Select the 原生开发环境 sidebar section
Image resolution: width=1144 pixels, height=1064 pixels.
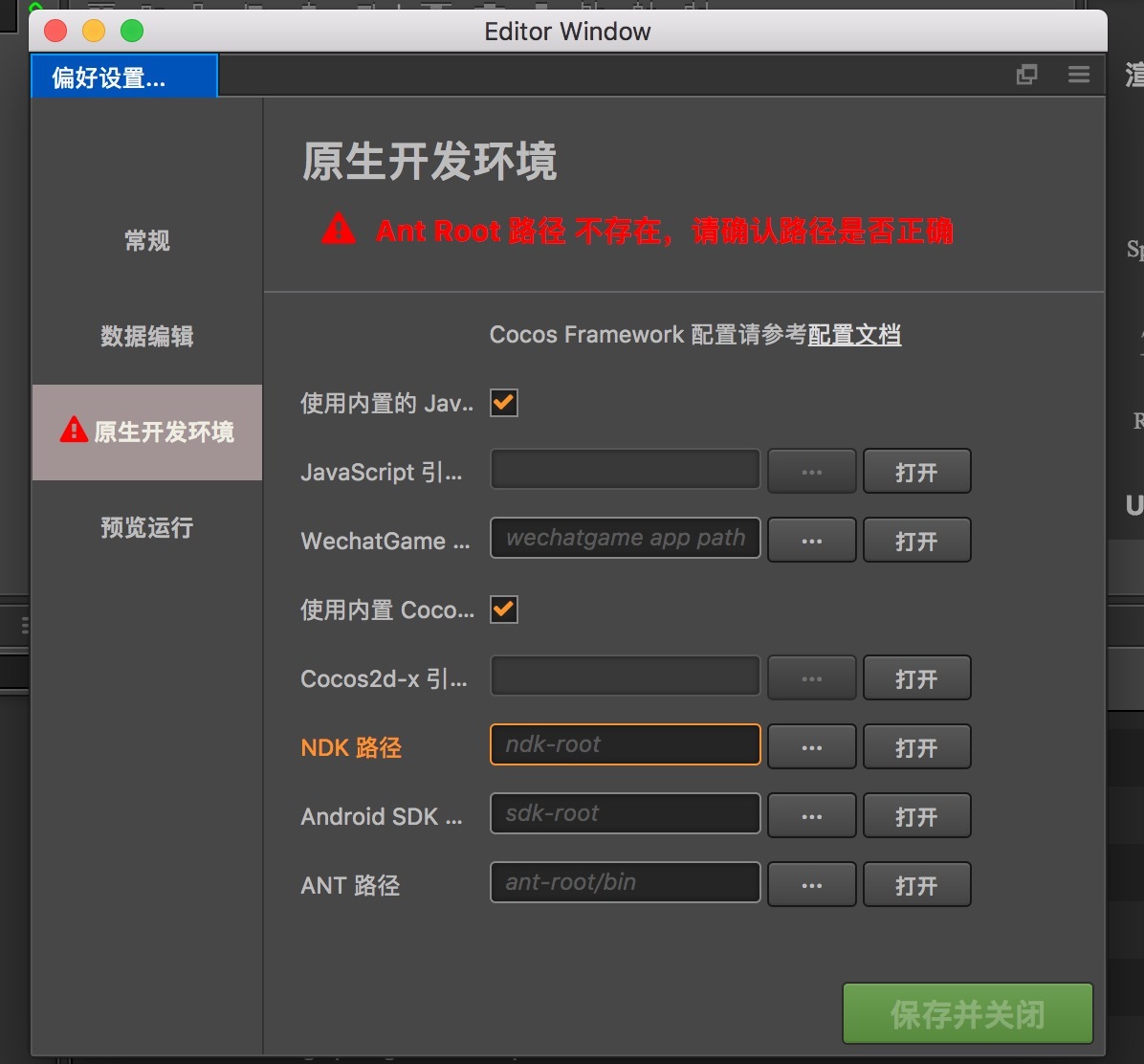click(x=146, y=432)
